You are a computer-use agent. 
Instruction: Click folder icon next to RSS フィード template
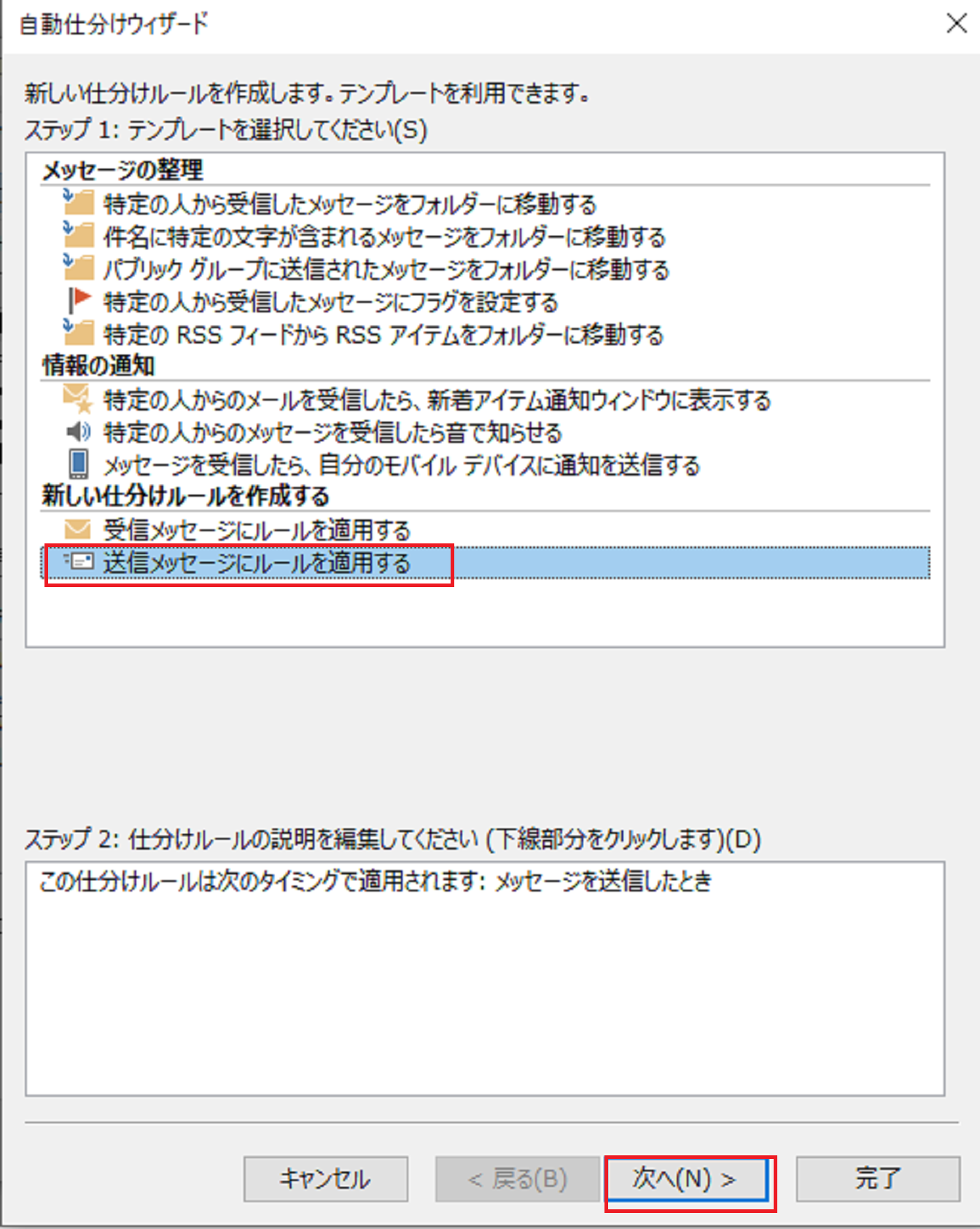[x=78, y=332]
